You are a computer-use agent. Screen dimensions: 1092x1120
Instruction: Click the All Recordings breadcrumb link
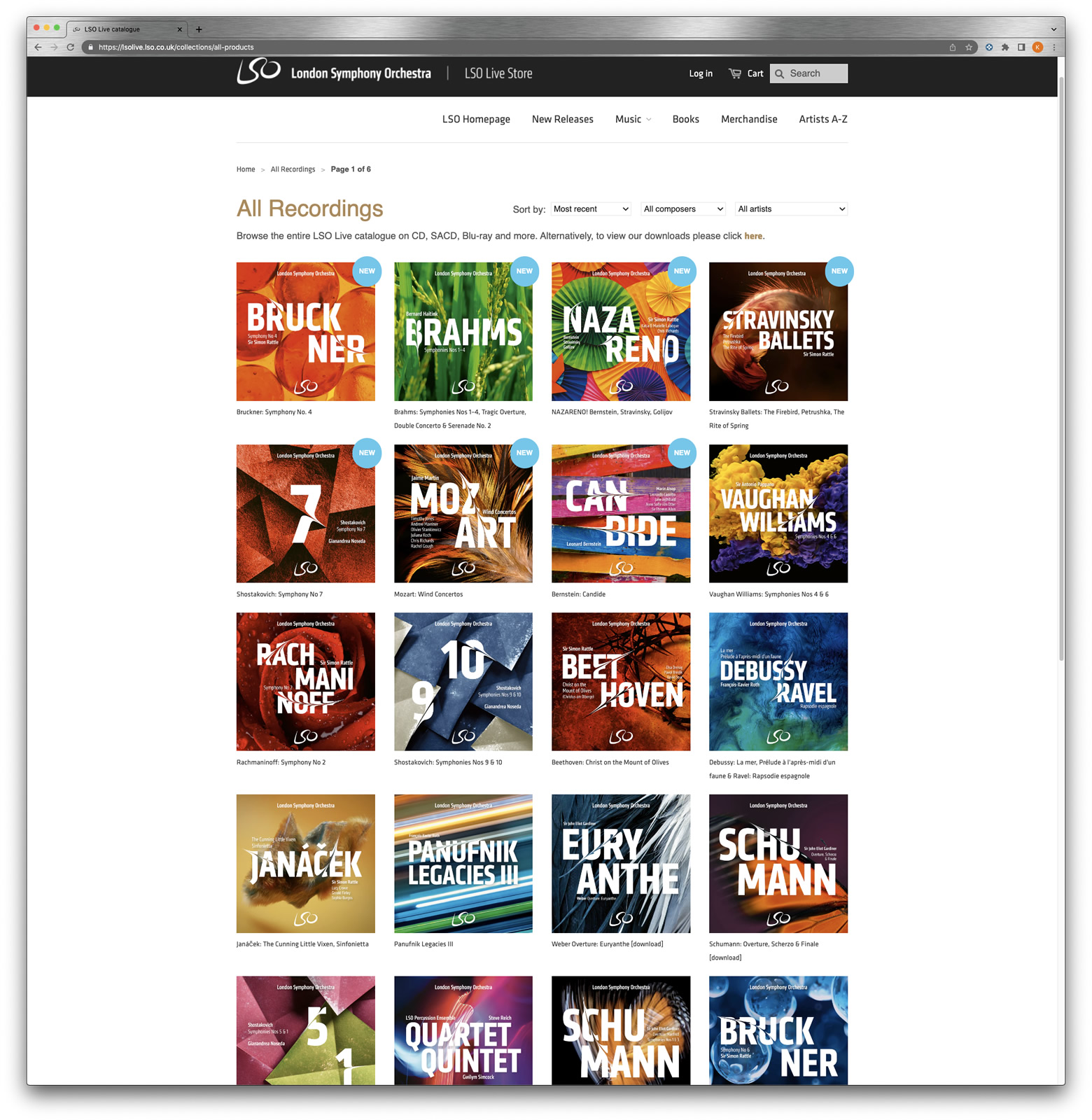coord(293,169)
